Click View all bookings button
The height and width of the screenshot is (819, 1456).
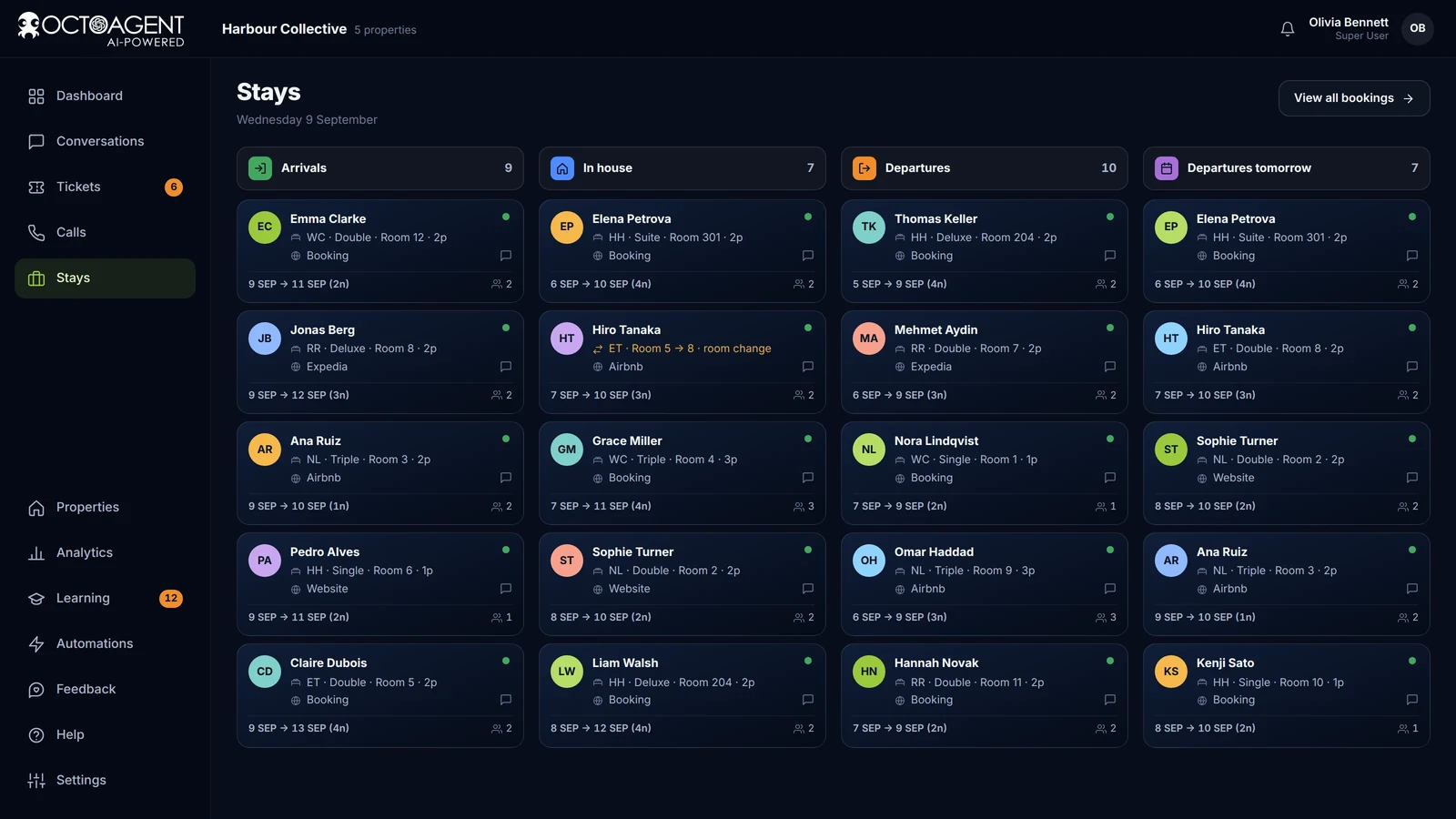click(1354, 98)
